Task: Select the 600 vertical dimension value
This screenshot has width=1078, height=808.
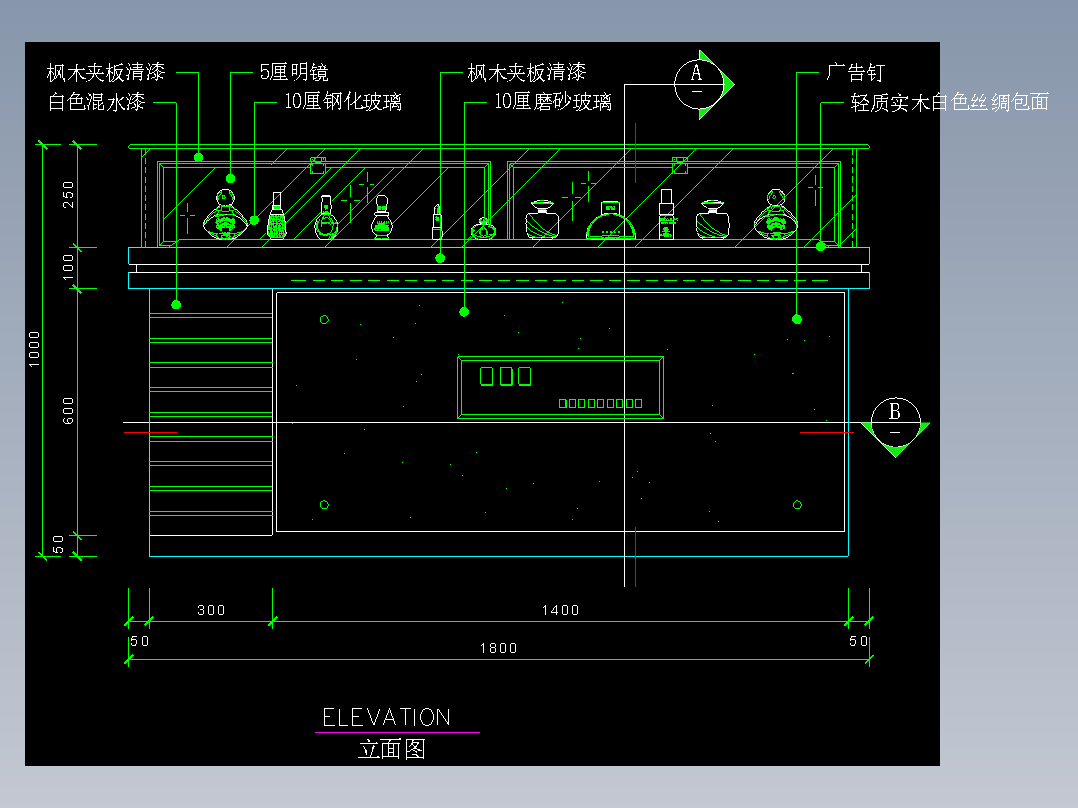Action: tap(68, 411)
